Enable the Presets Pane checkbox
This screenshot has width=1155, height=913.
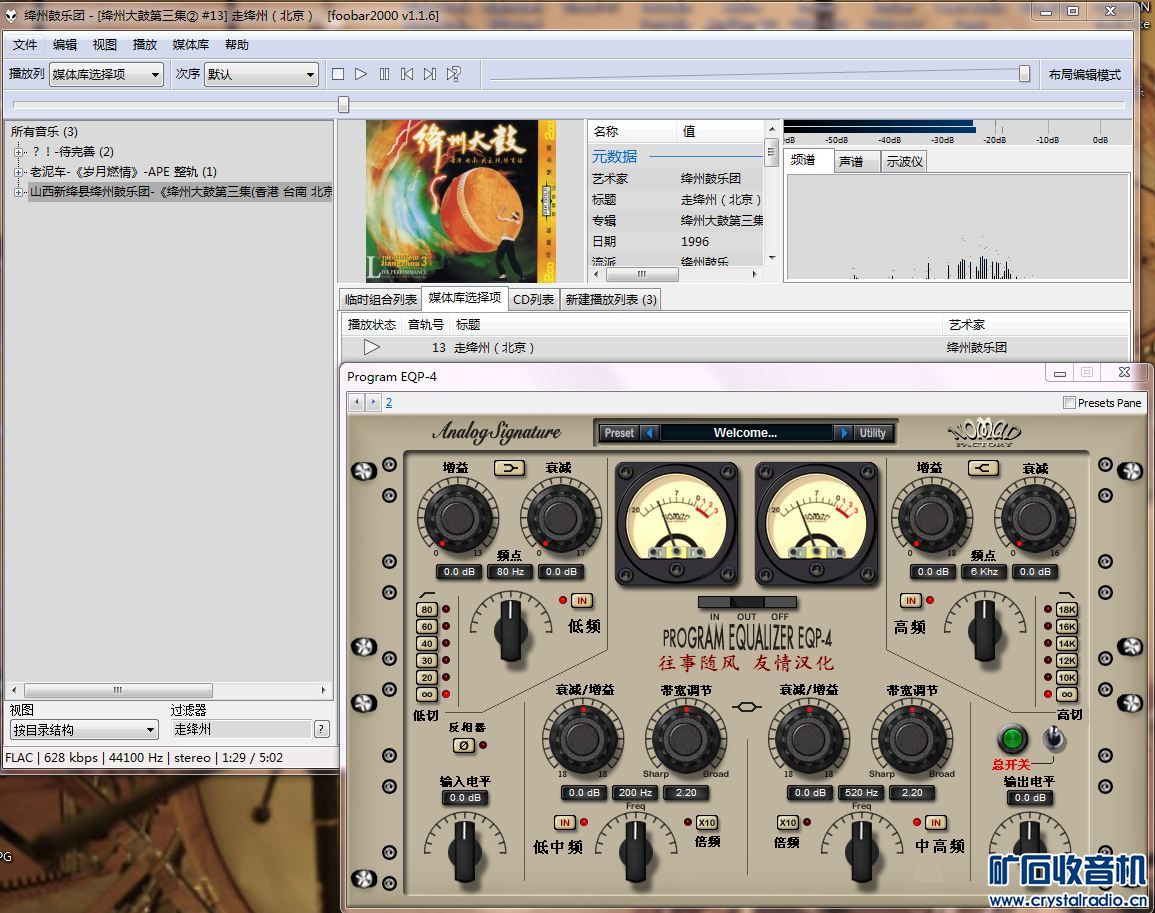pos(1069,402)
